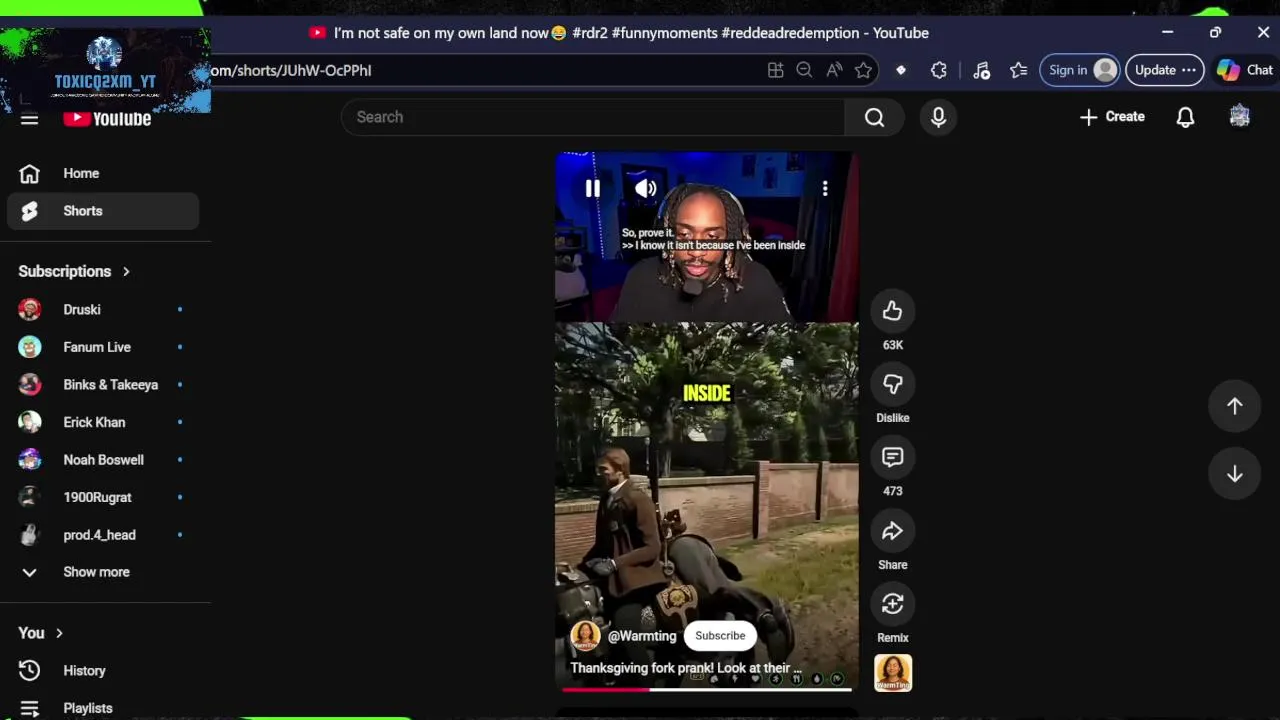Open the prod.4_head subscription
Screen dimensions: 1280x720
(x=103, y=535)
